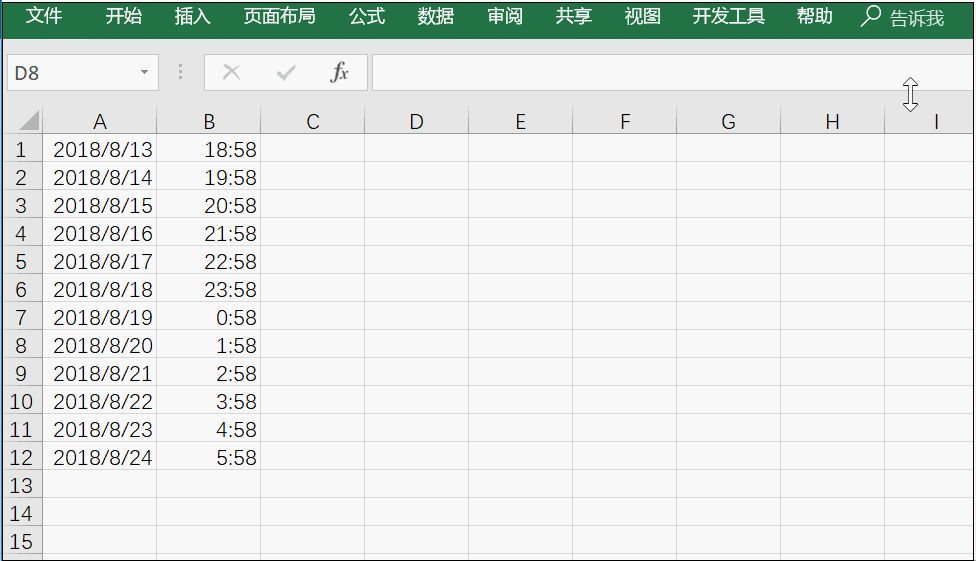
Task: Select row 5 header
Action: point(21,261)
